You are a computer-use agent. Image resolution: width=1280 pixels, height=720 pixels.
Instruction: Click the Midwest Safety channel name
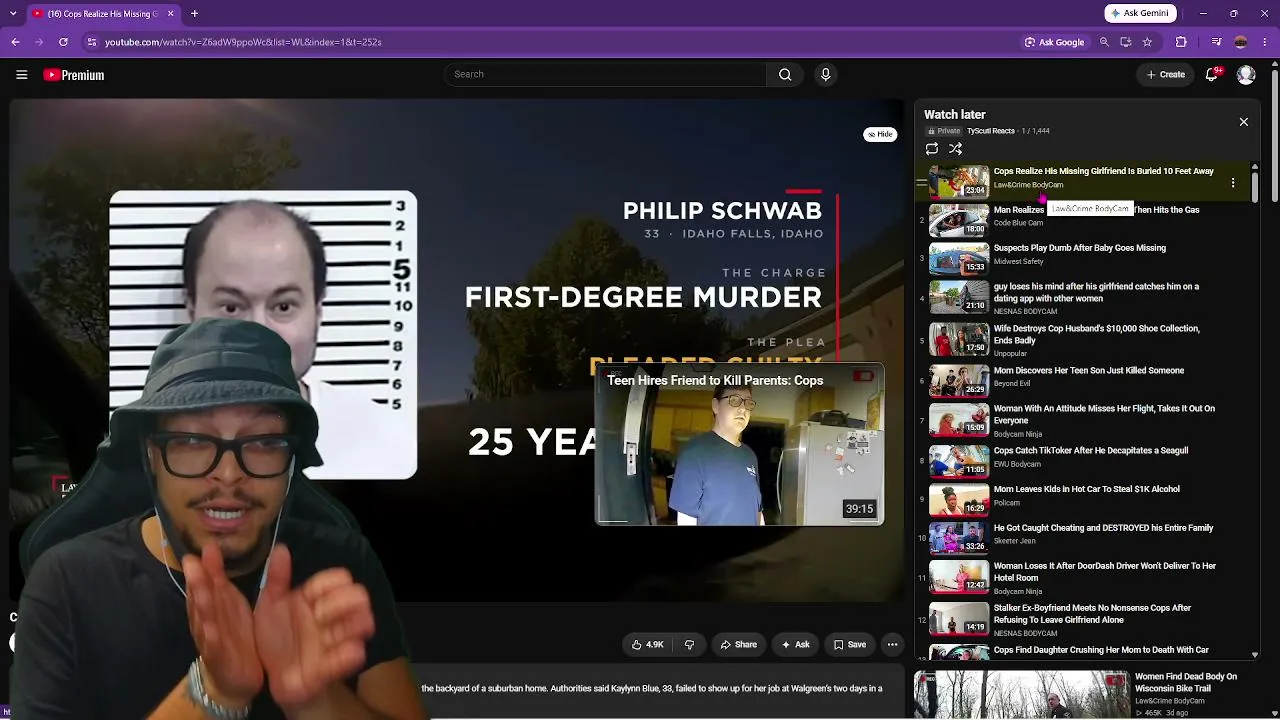[x=1018, y=262]
